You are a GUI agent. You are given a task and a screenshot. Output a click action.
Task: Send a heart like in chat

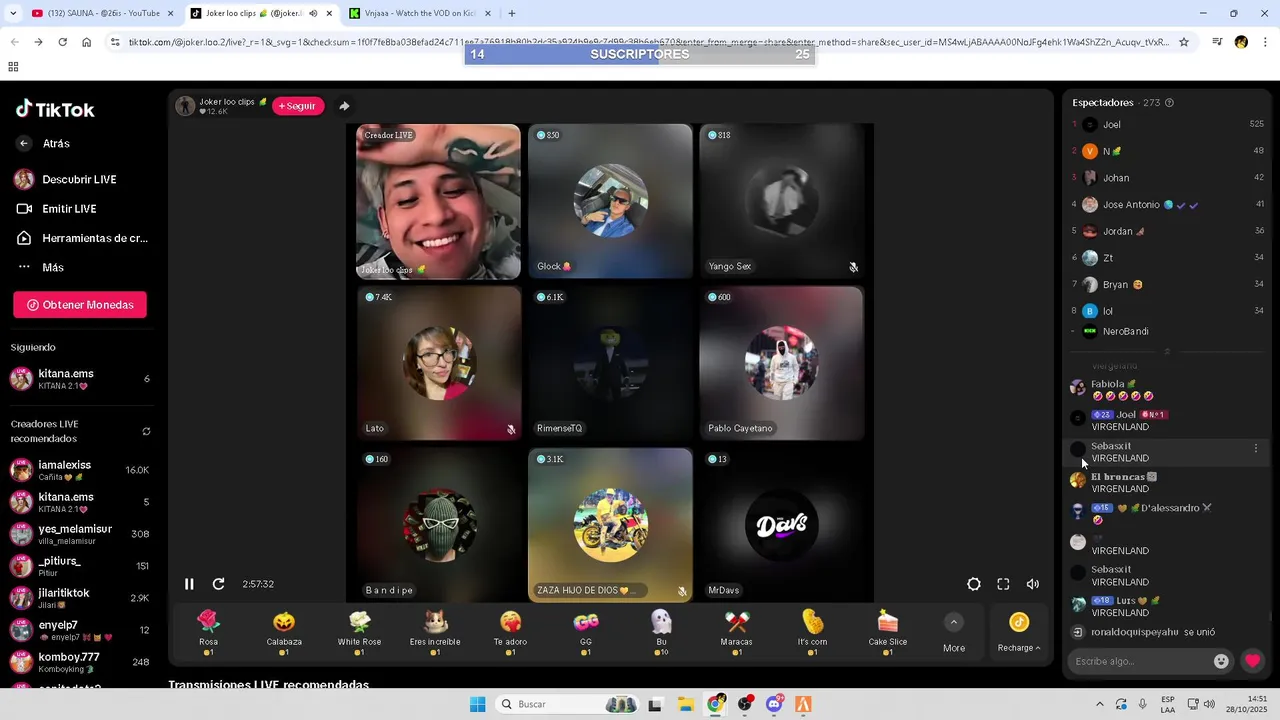(1252, 661)
